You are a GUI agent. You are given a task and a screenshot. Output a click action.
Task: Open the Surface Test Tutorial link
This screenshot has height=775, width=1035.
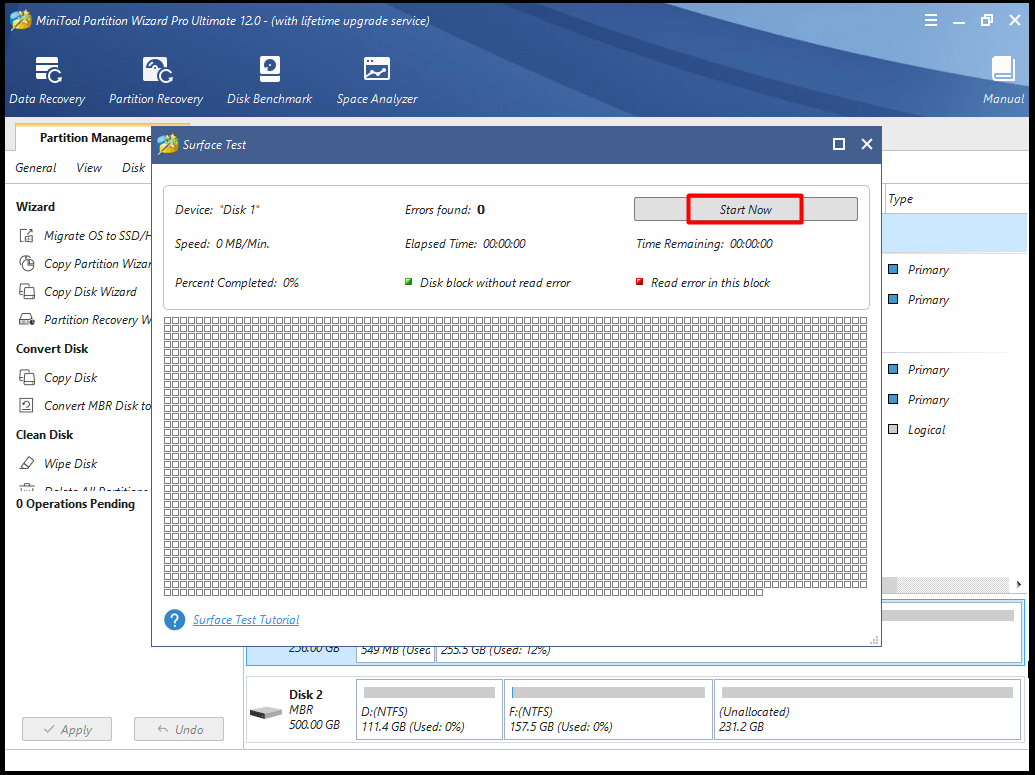pos(246,620)
